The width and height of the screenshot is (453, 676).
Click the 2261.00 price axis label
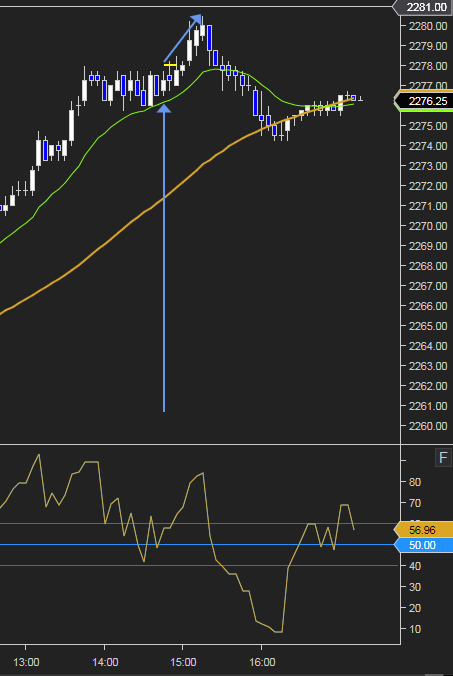coord(428,406)
